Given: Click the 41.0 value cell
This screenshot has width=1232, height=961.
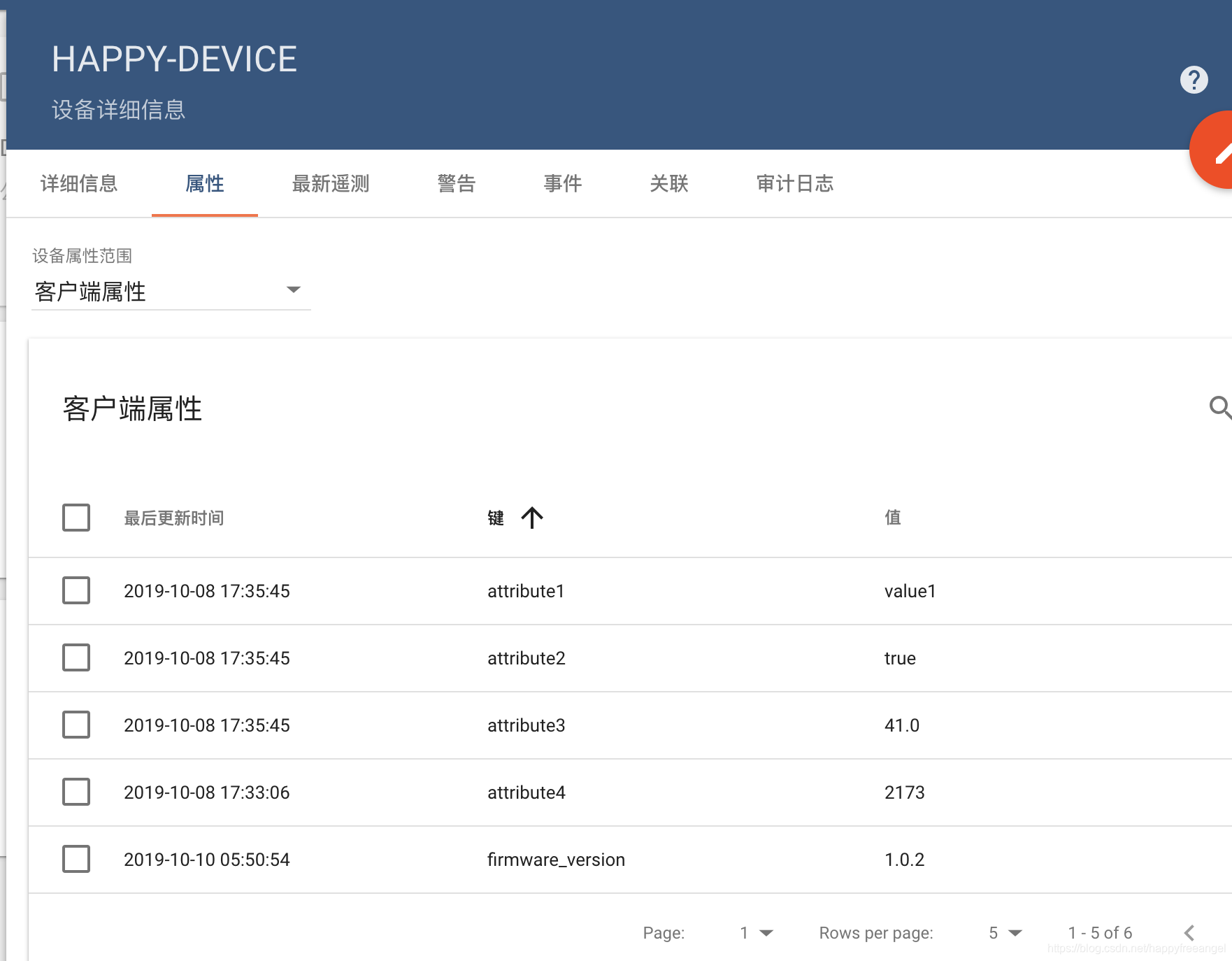Looking at the screenshot, I should [x=902, y=725].
